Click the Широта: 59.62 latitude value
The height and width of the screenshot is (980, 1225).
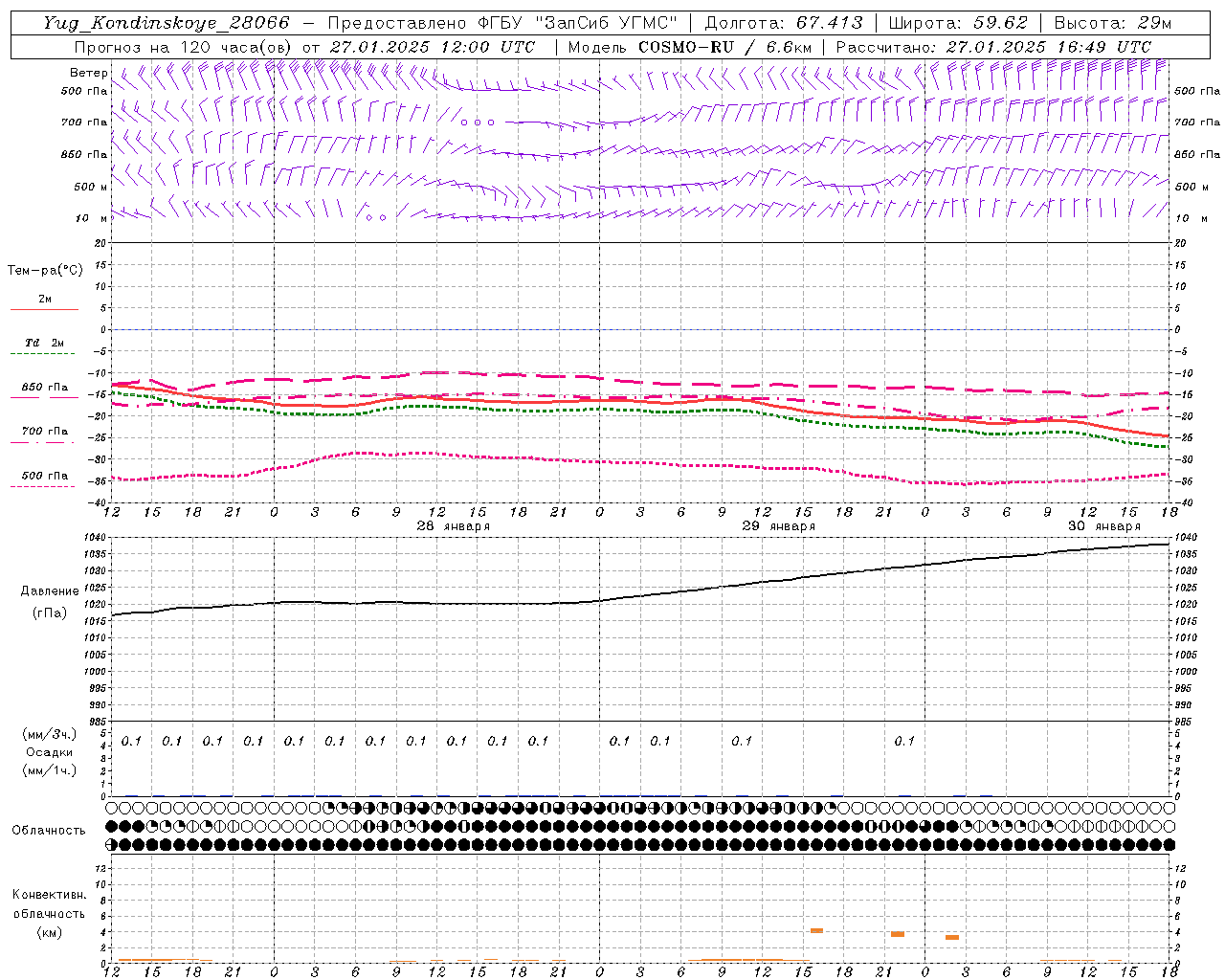click(x=958, y=23)
